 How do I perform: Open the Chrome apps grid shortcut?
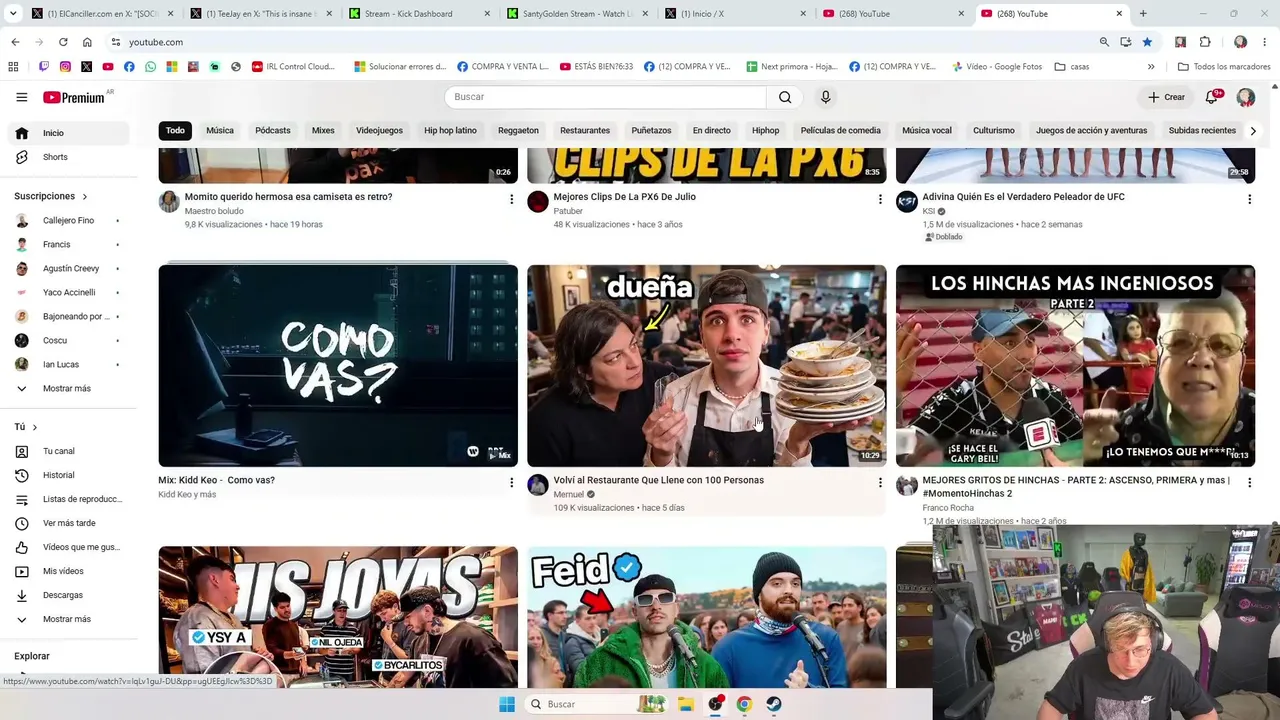(x=13, y=67)
